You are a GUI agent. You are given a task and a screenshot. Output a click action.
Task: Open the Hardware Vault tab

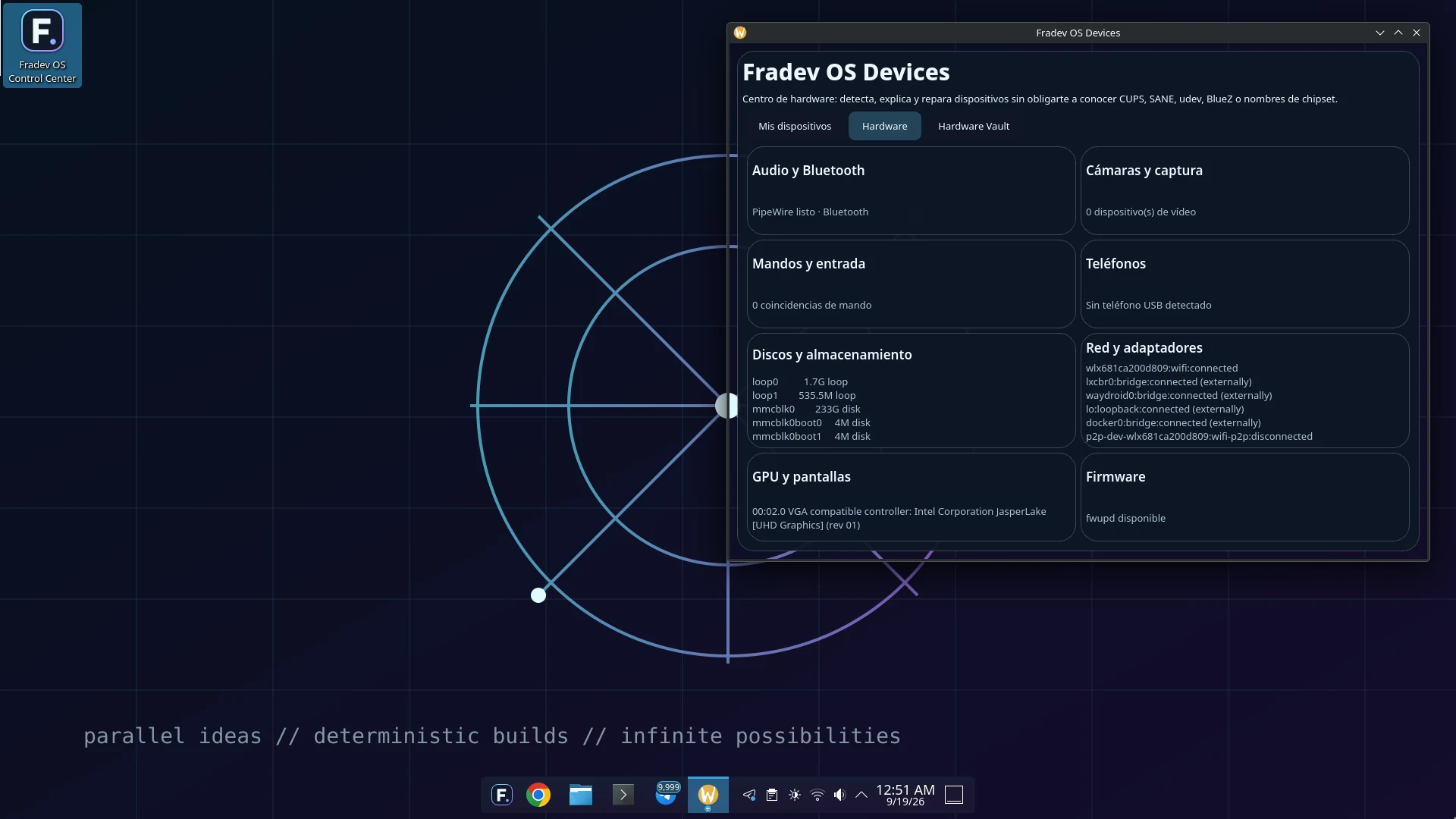[974, 126]
